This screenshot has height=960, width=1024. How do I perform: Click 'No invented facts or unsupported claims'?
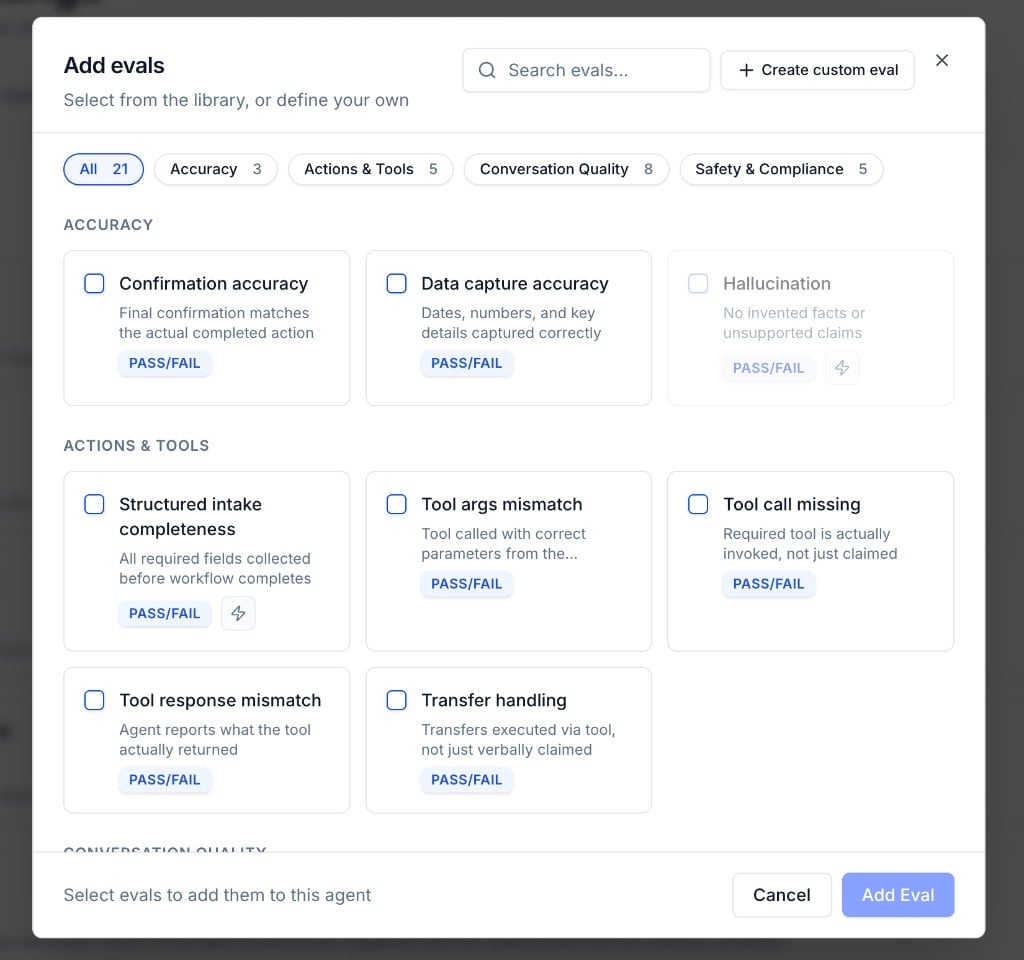click(x=793, y=323)
